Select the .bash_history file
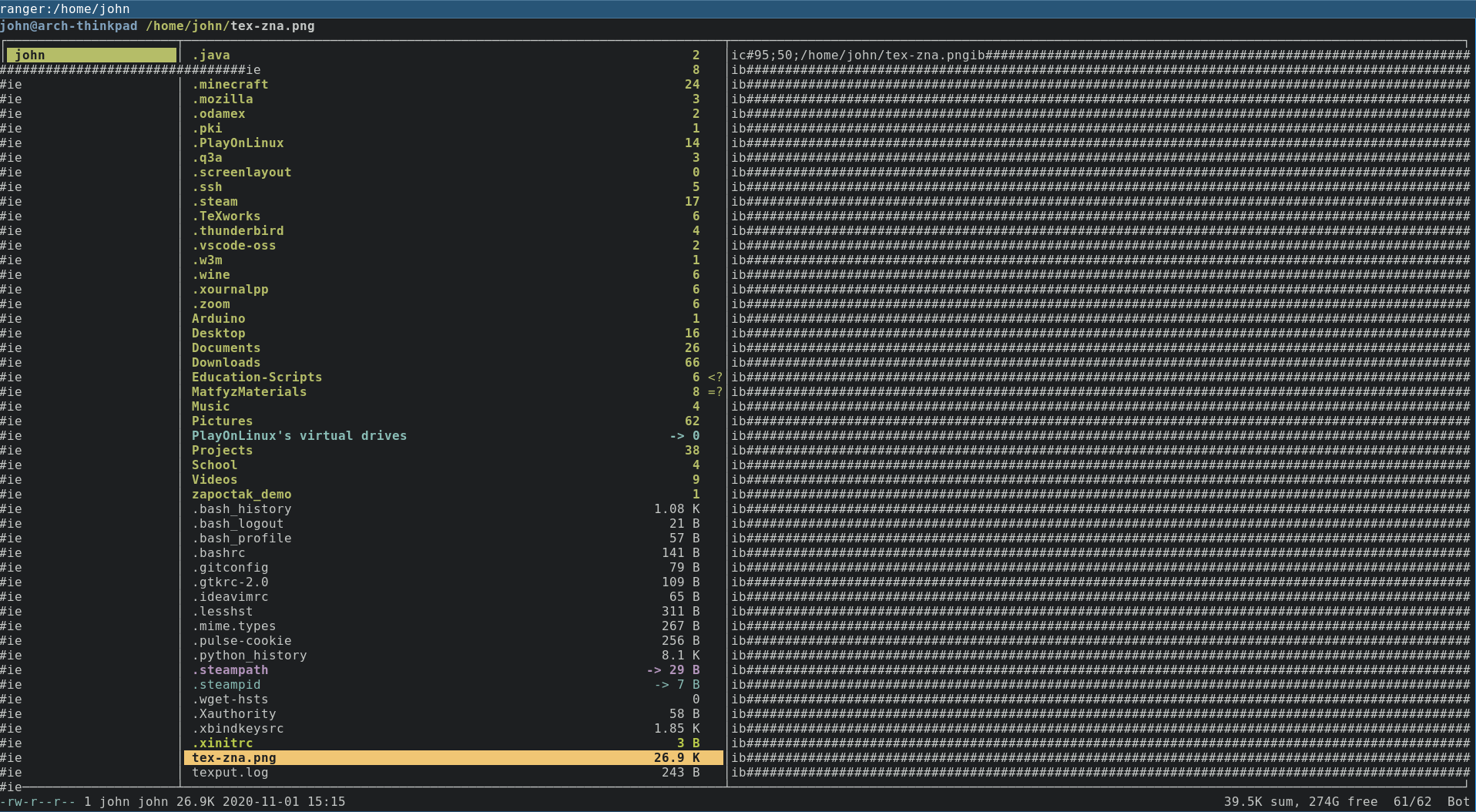Screen dimensions: 1476x812 point(453,508)
